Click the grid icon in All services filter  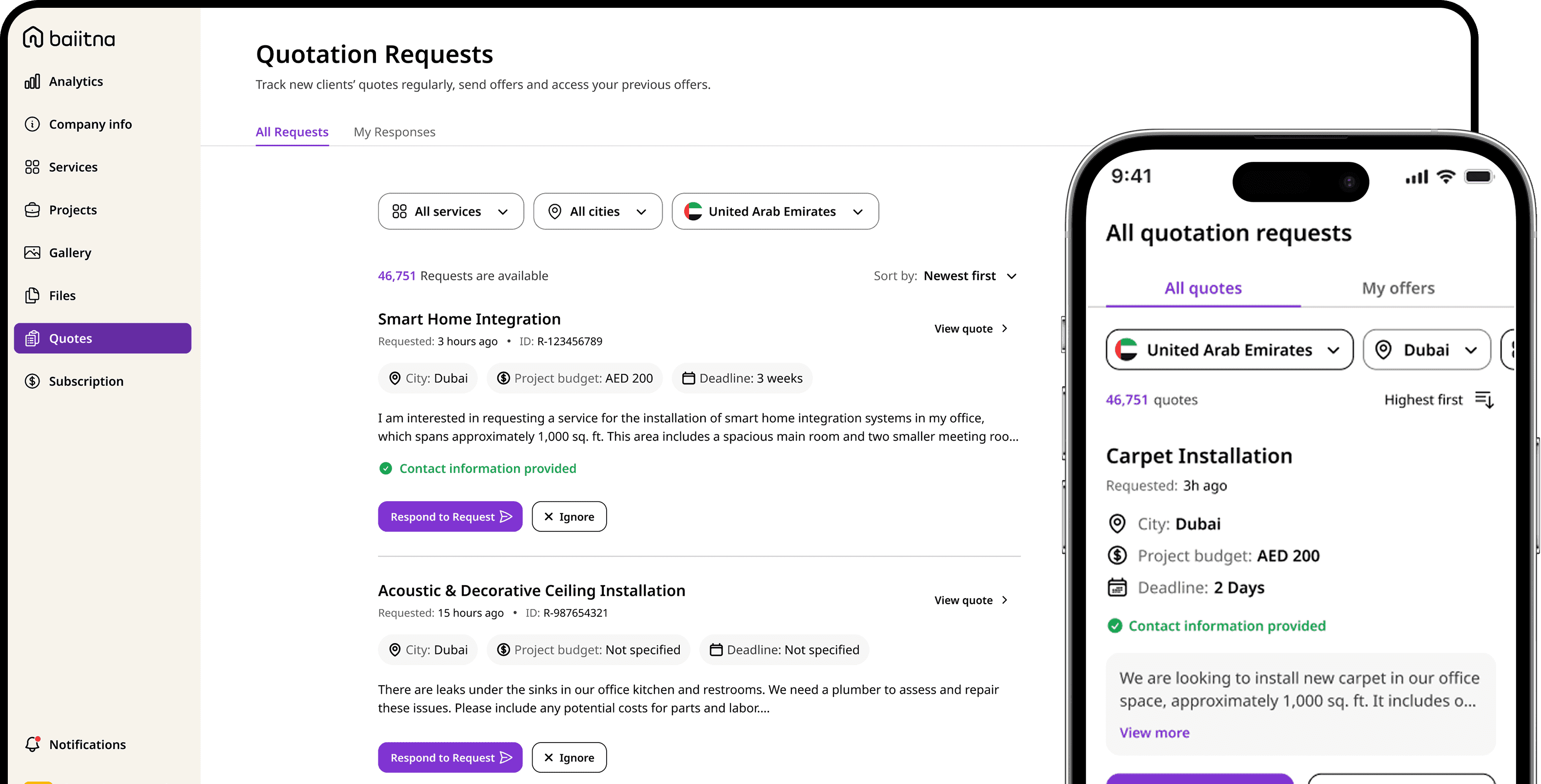399,211
